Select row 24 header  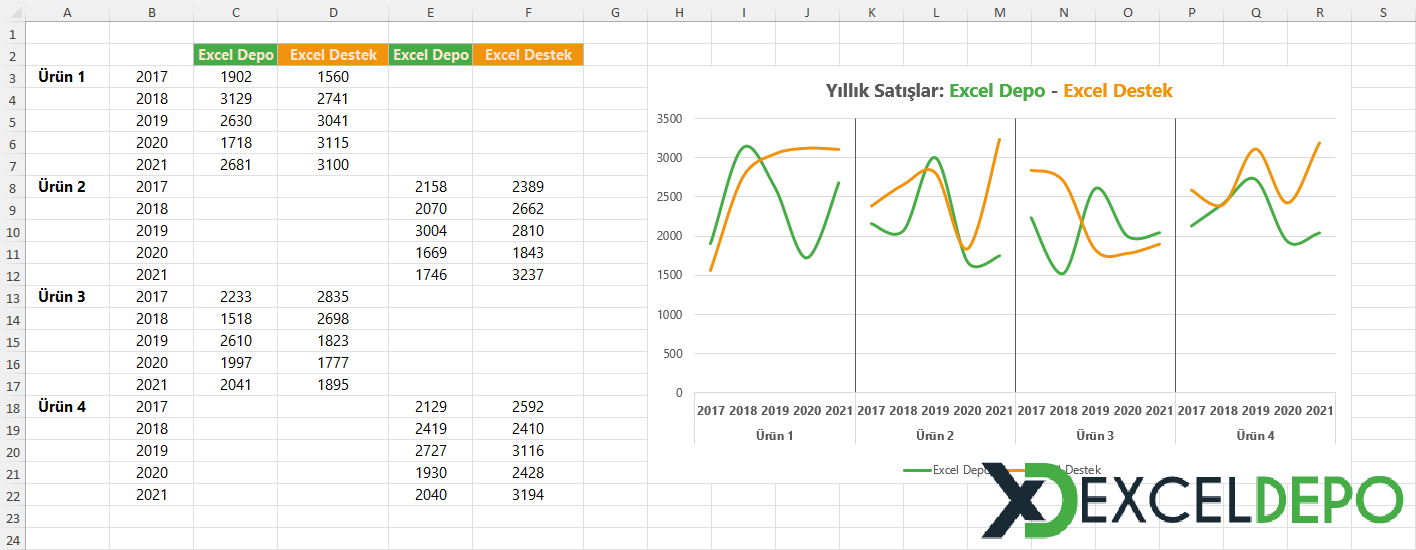point(12,539)
